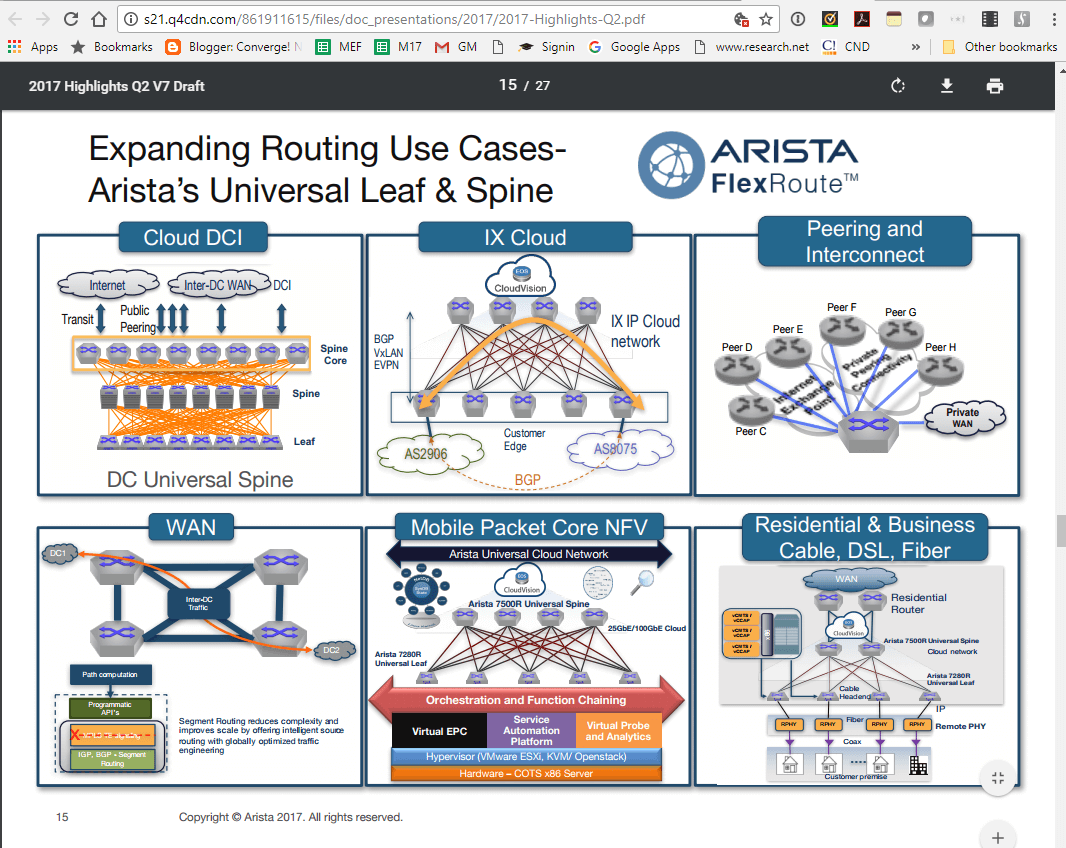
Task: Rotate the PDF clockwise
Action: [898, 86]
